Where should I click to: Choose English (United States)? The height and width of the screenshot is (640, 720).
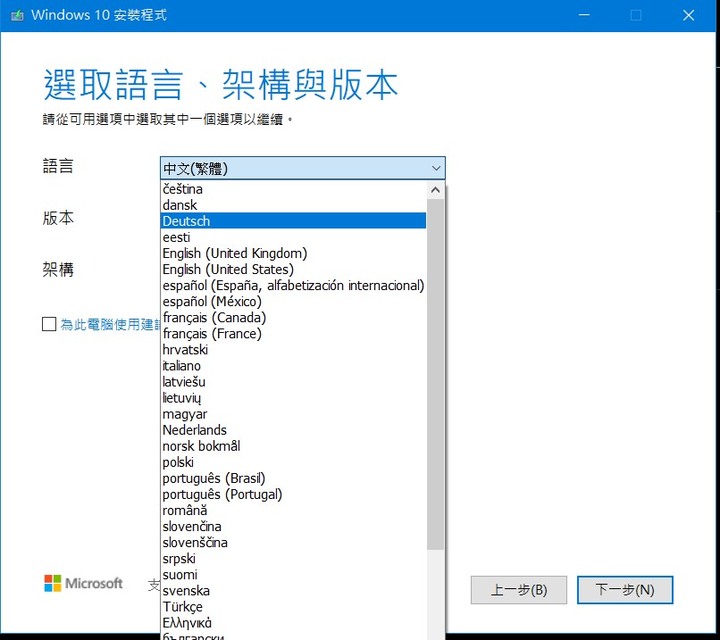click(x=294, y=269)
